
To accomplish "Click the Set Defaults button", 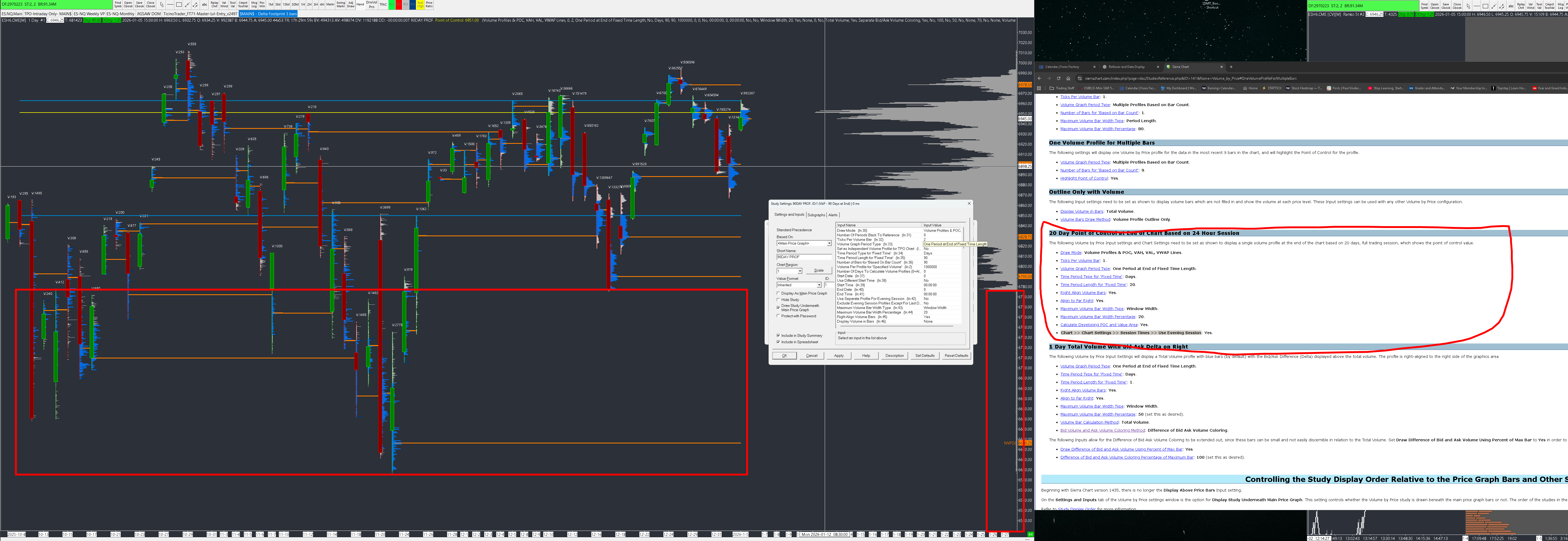I will (x=925, y=356).
